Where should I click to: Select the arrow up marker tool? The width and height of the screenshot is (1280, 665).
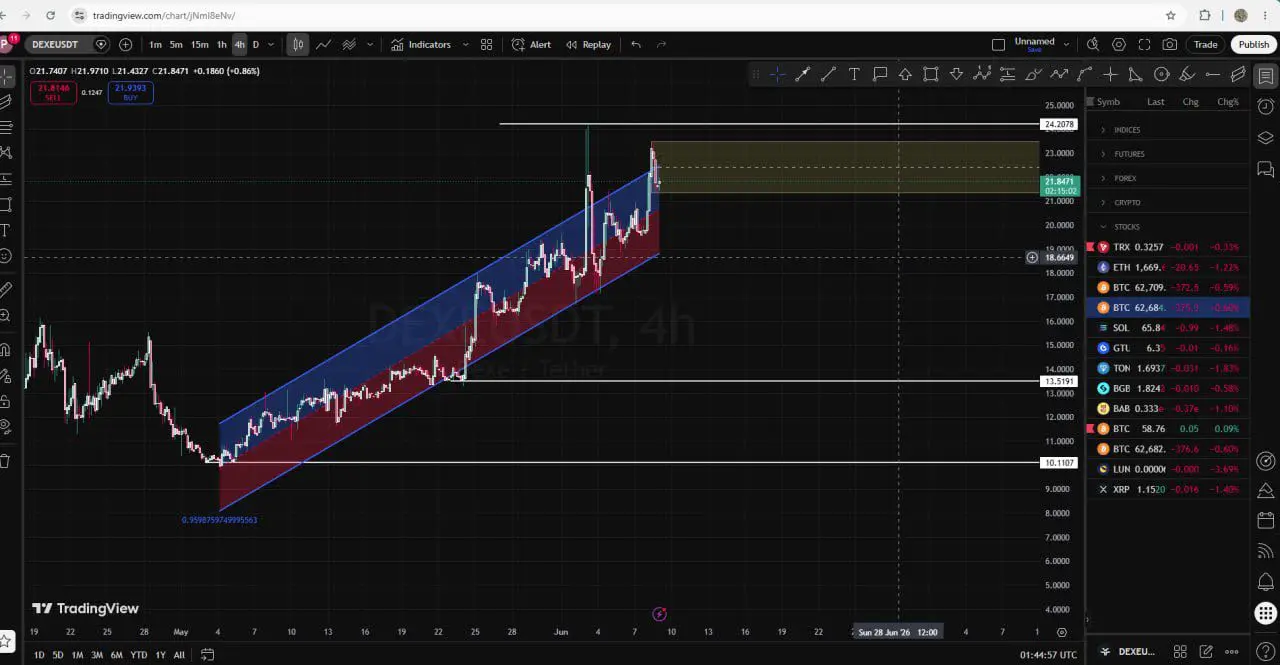click(905, 74)
